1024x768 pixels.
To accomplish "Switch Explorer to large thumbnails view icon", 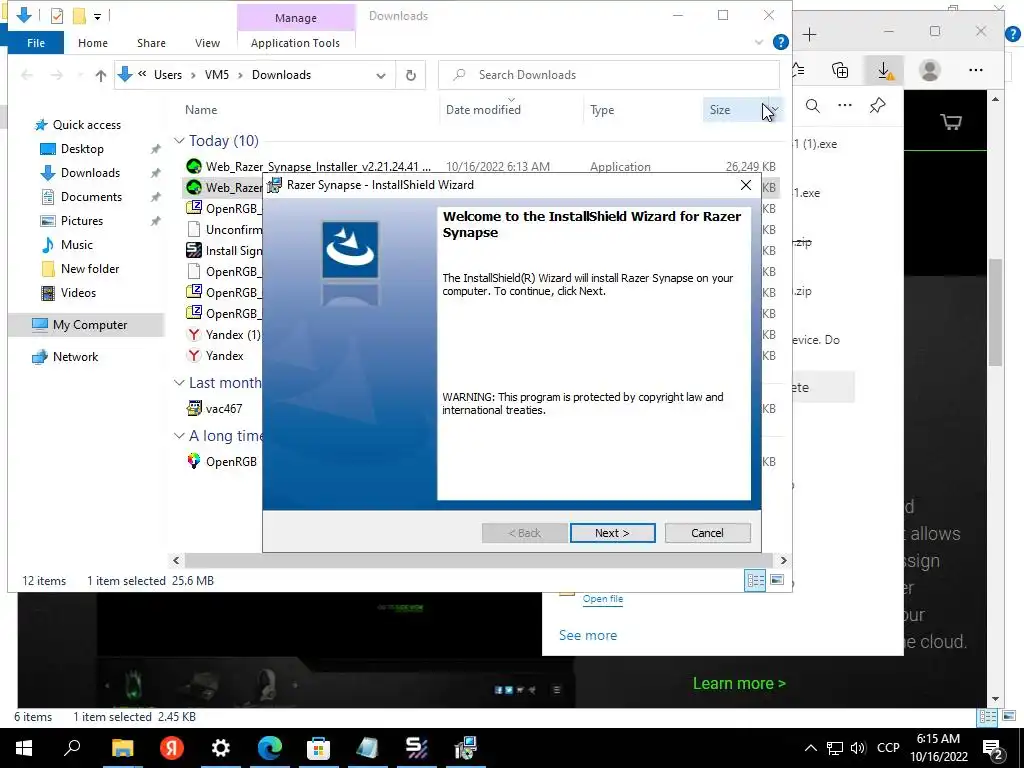I will (x=776, y=580).
